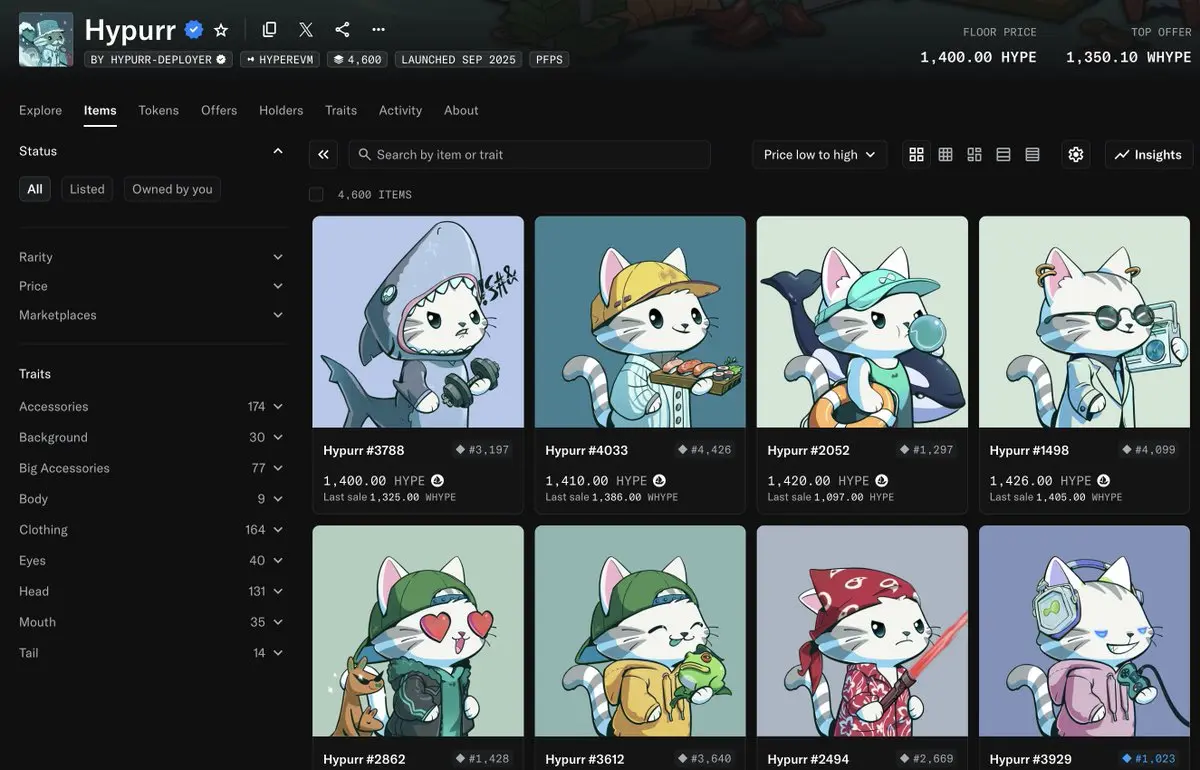The height and width of the screenshot is (770, 1200).
Task: Select the mosaic grid view icon
Action: pyautogui.click(x=974, y=154)
